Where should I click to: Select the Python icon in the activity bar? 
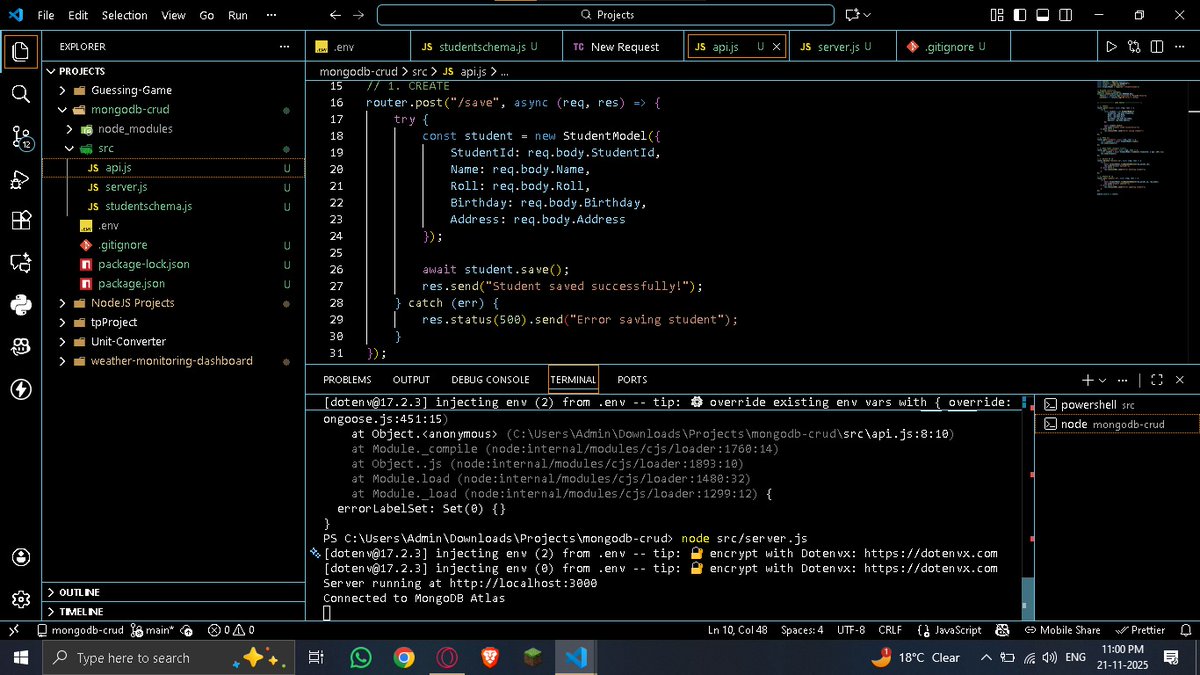coord(20,305)
